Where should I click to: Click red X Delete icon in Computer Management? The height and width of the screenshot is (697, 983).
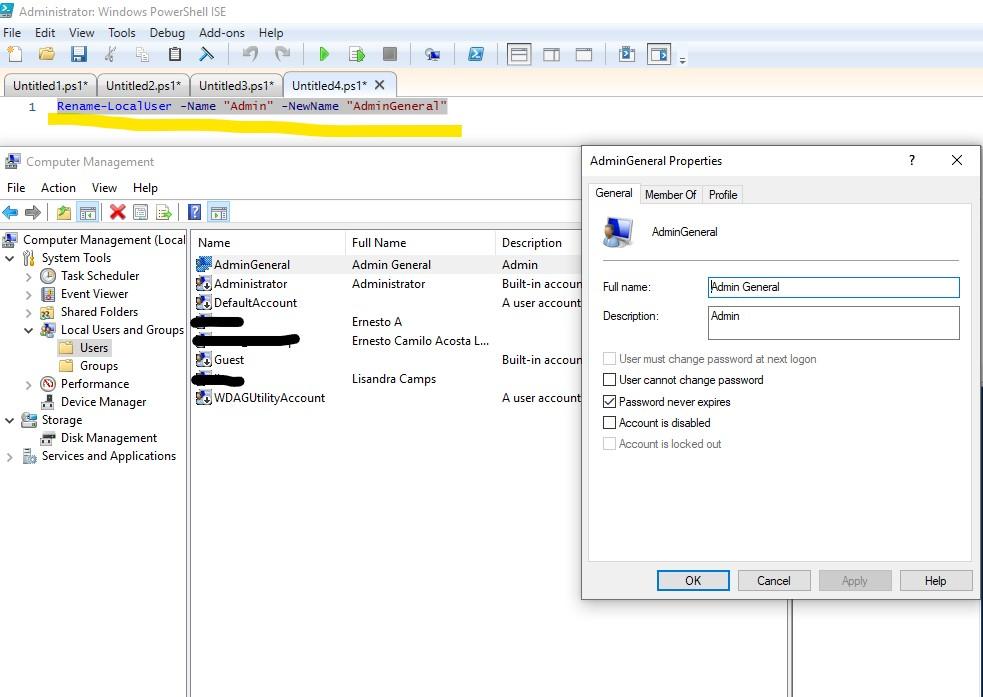coord(117,212)
